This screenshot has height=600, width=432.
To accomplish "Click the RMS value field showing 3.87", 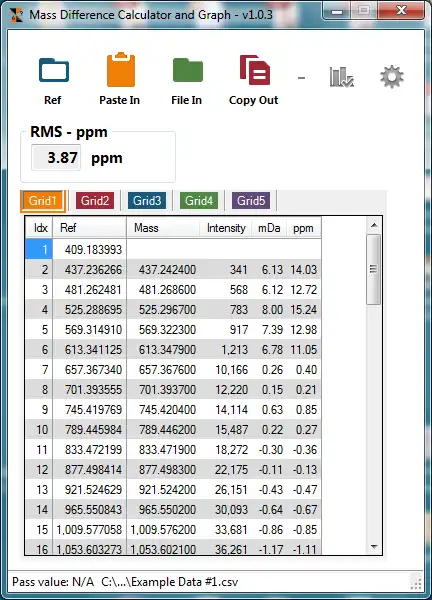I will click(x=56, y=157).
